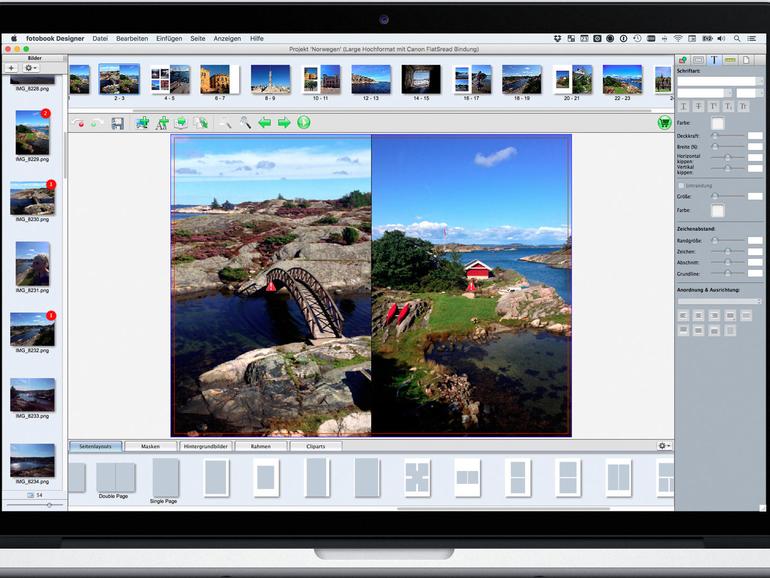Enable the Umrandung checkbox
The image size is (770, 578).
click(681, 186)
